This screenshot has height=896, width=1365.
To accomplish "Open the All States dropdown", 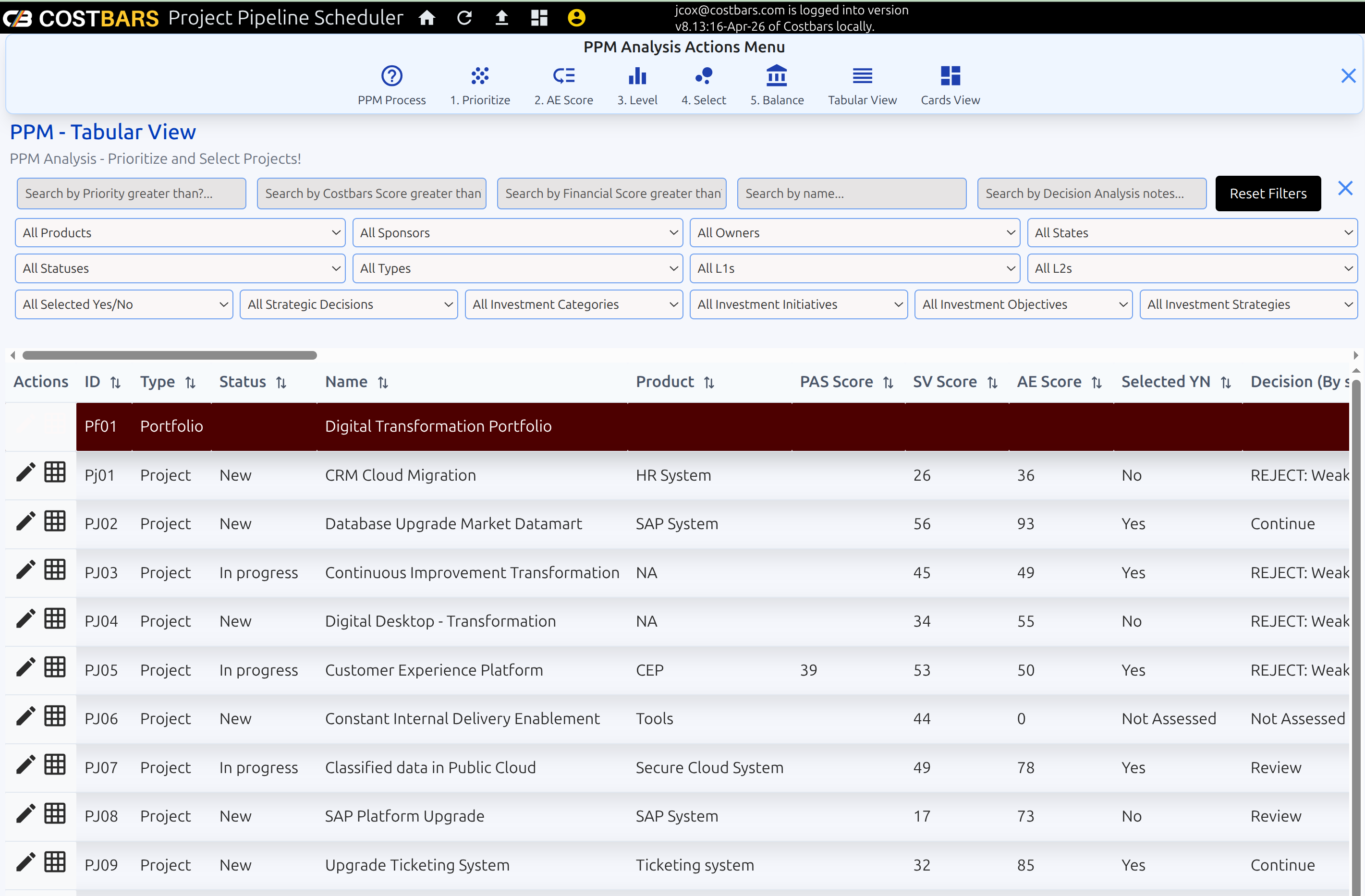I will pyautogui.click(x=1192, y=232).
